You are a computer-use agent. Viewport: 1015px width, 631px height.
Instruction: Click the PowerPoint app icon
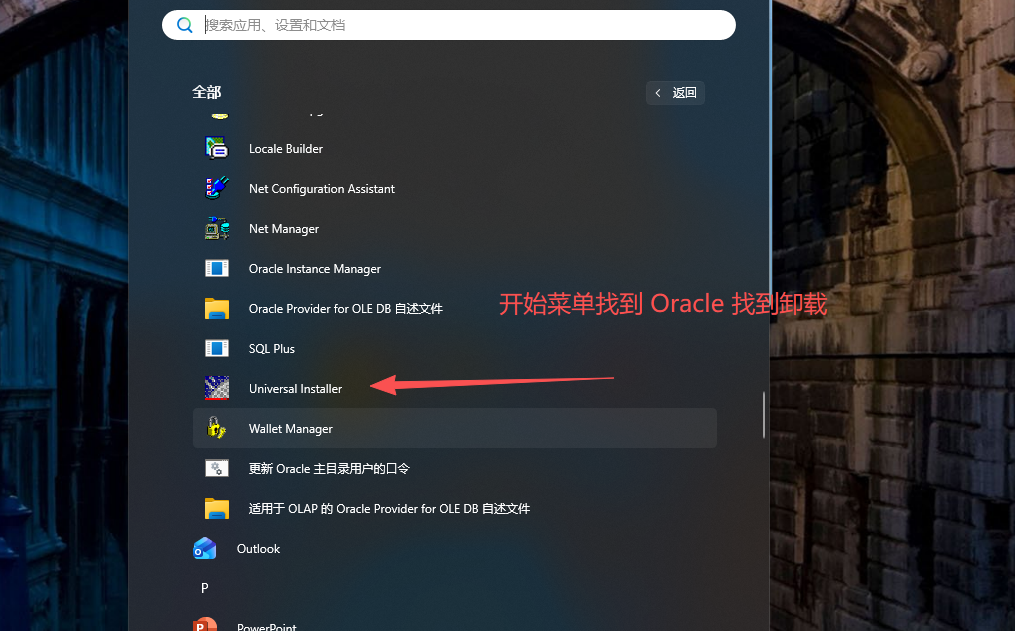pyautogui.click(x=205, y=625)
